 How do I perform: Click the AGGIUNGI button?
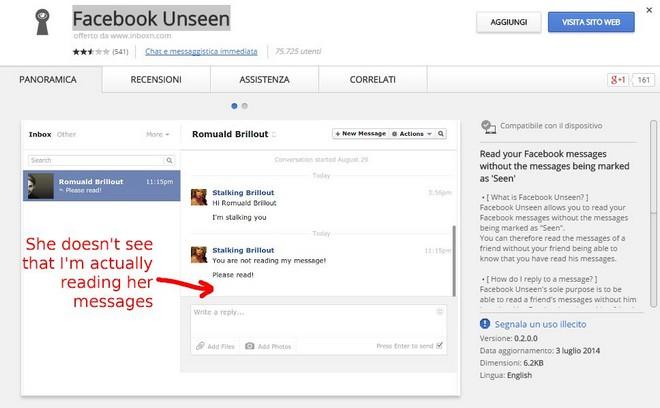[x=508, y=22]
